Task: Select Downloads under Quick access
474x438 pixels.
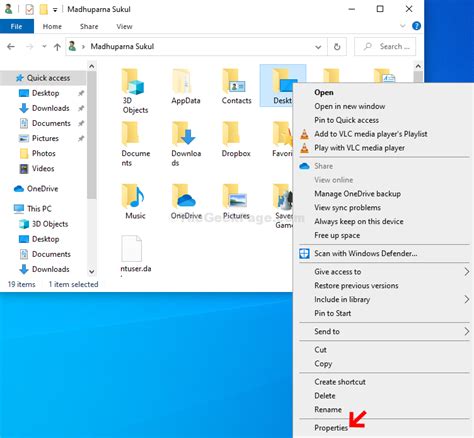Action: (x=51, y=108)
